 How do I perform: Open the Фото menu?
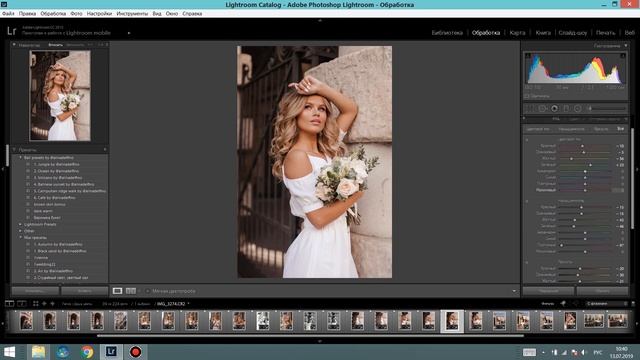pyautogui.click(x=76, y=13)
